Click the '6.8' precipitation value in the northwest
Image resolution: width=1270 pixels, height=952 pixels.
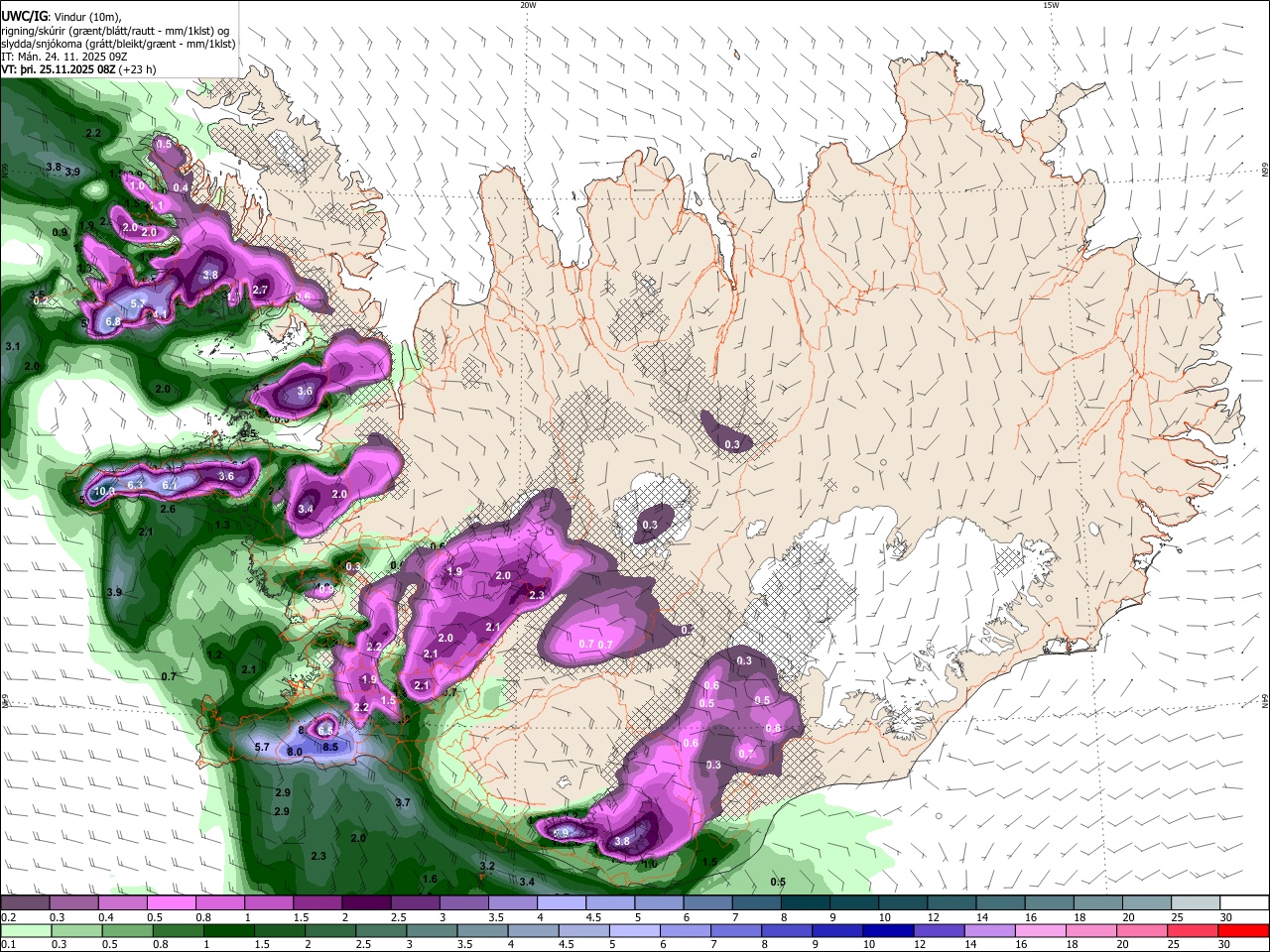coord(113,321)
